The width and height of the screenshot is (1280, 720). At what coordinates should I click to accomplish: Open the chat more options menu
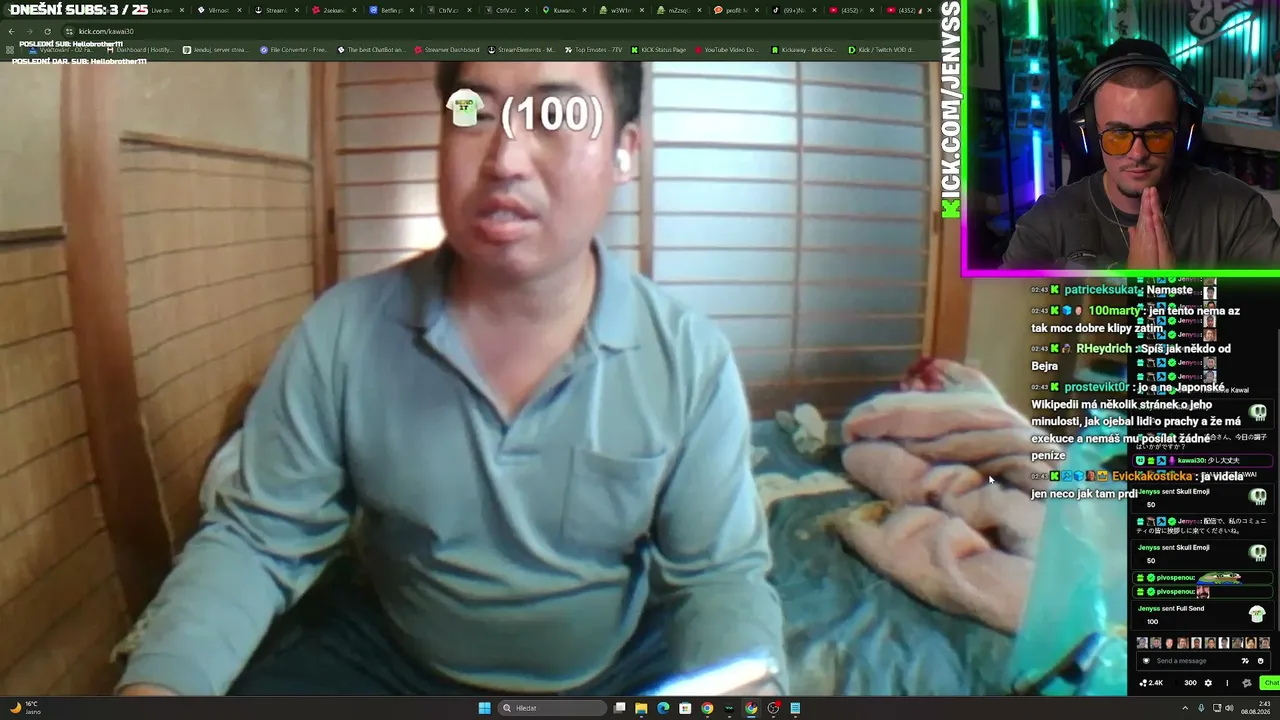coord(1227,683)
